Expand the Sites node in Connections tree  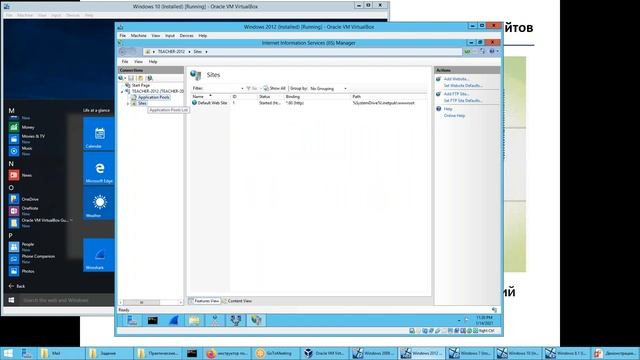pyautogui.click(x=127, y=104)
